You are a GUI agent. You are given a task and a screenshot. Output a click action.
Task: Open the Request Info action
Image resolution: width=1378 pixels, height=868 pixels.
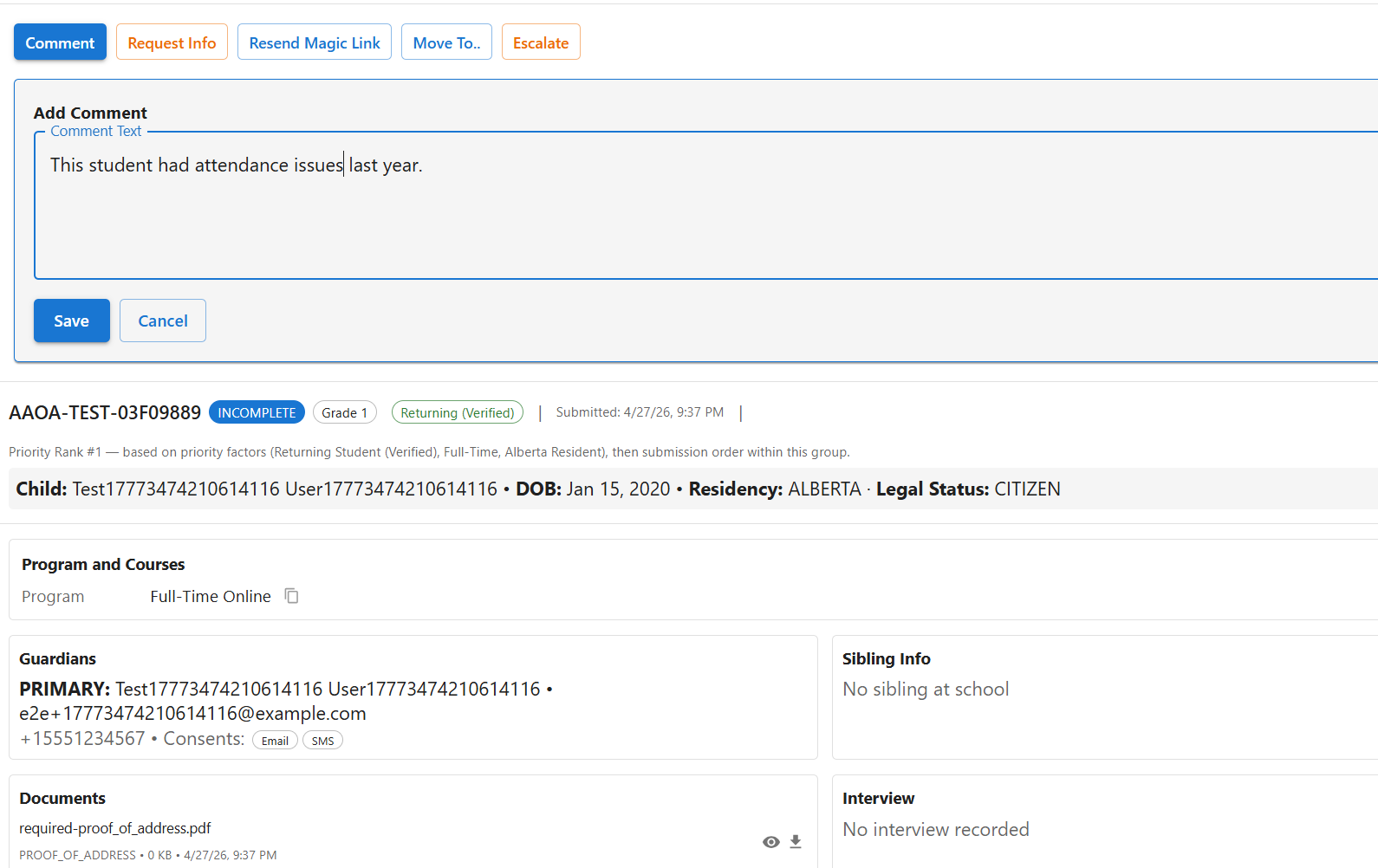[x=172, y=42]
